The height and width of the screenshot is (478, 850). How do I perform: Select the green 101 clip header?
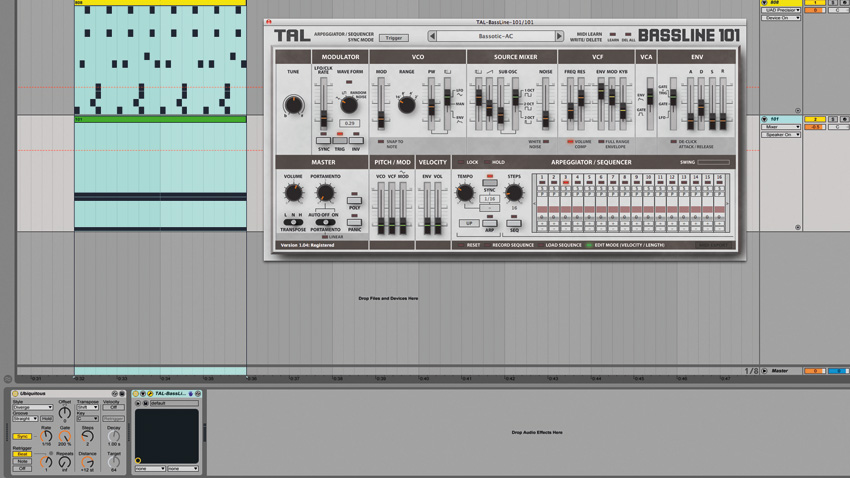tap(160, 119)
